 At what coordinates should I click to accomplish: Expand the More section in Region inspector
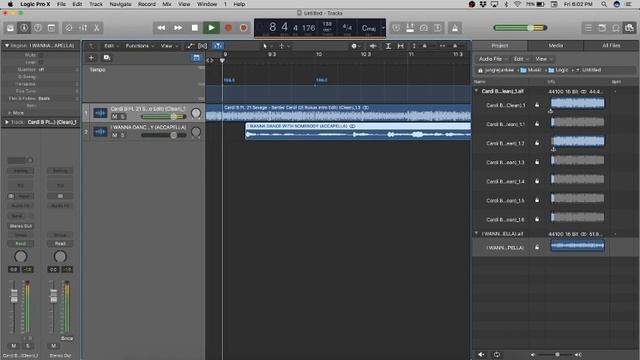pyautogui.click(x=16, y=113)
